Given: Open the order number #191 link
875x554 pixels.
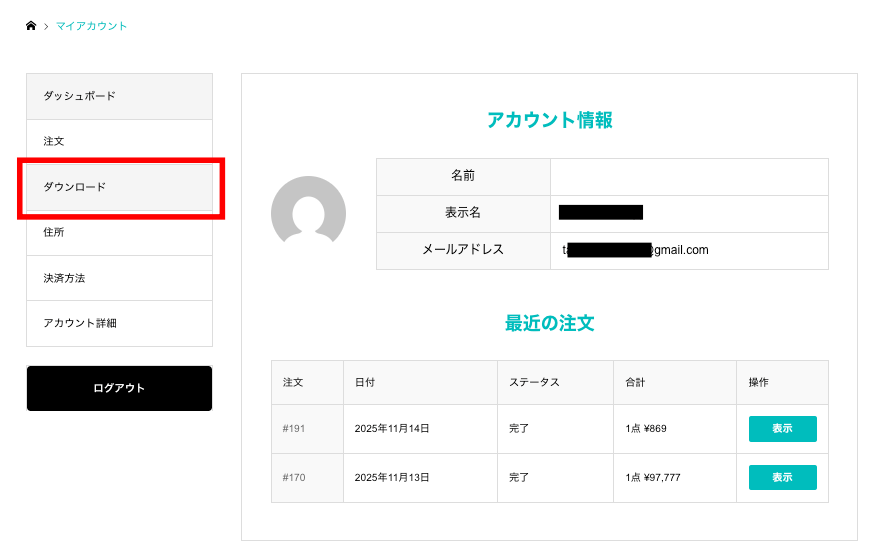Looking at the screenshot, I should pos(294,429).
